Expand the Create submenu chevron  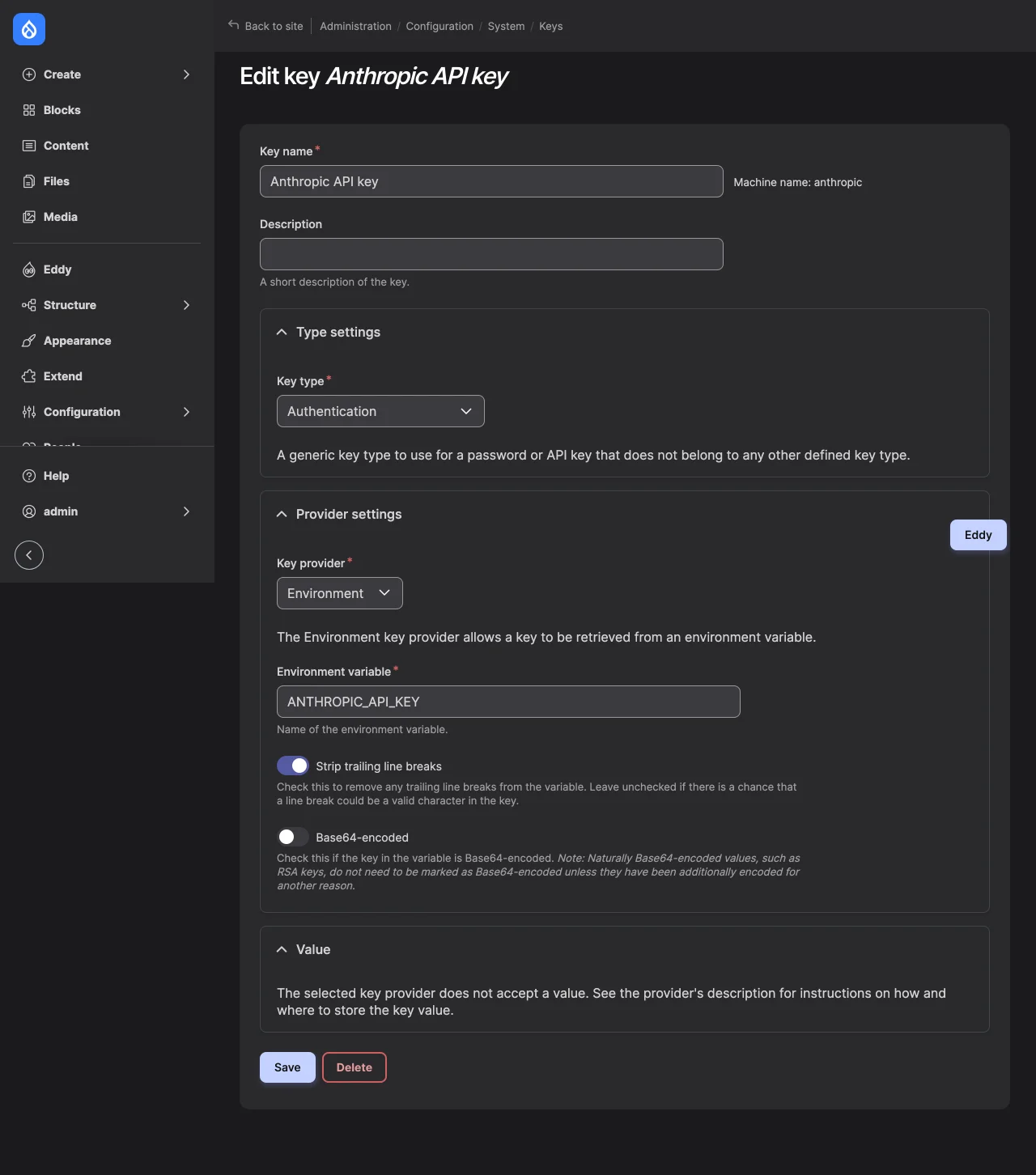tap(186, 74)
